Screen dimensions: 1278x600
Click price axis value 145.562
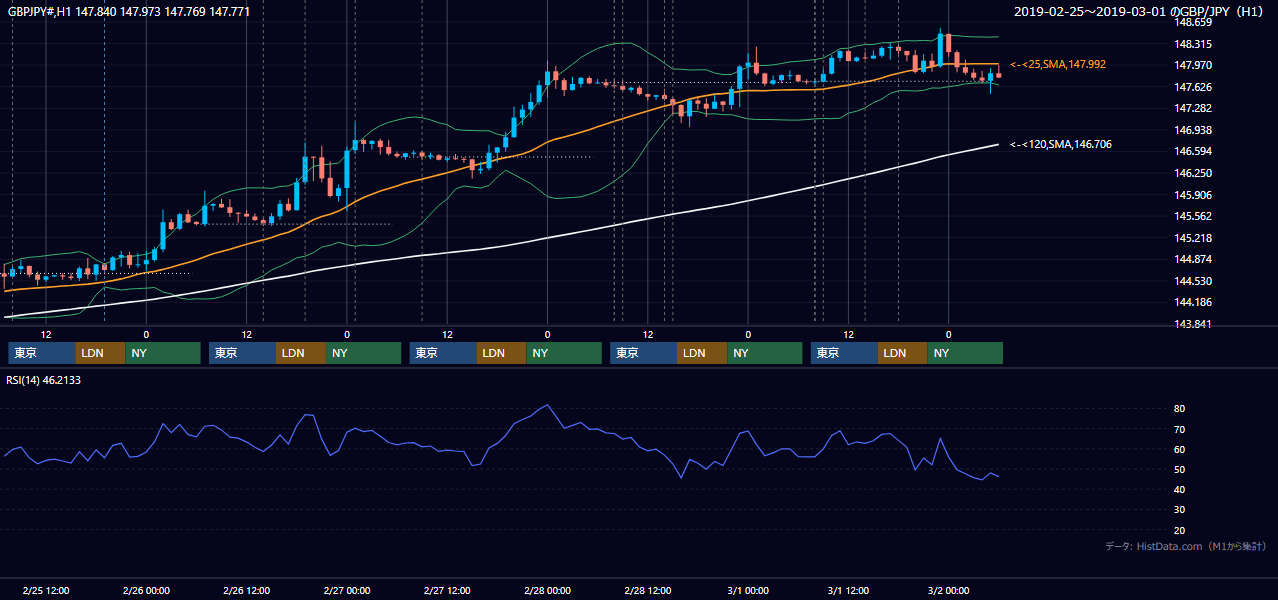[1194, 216]
